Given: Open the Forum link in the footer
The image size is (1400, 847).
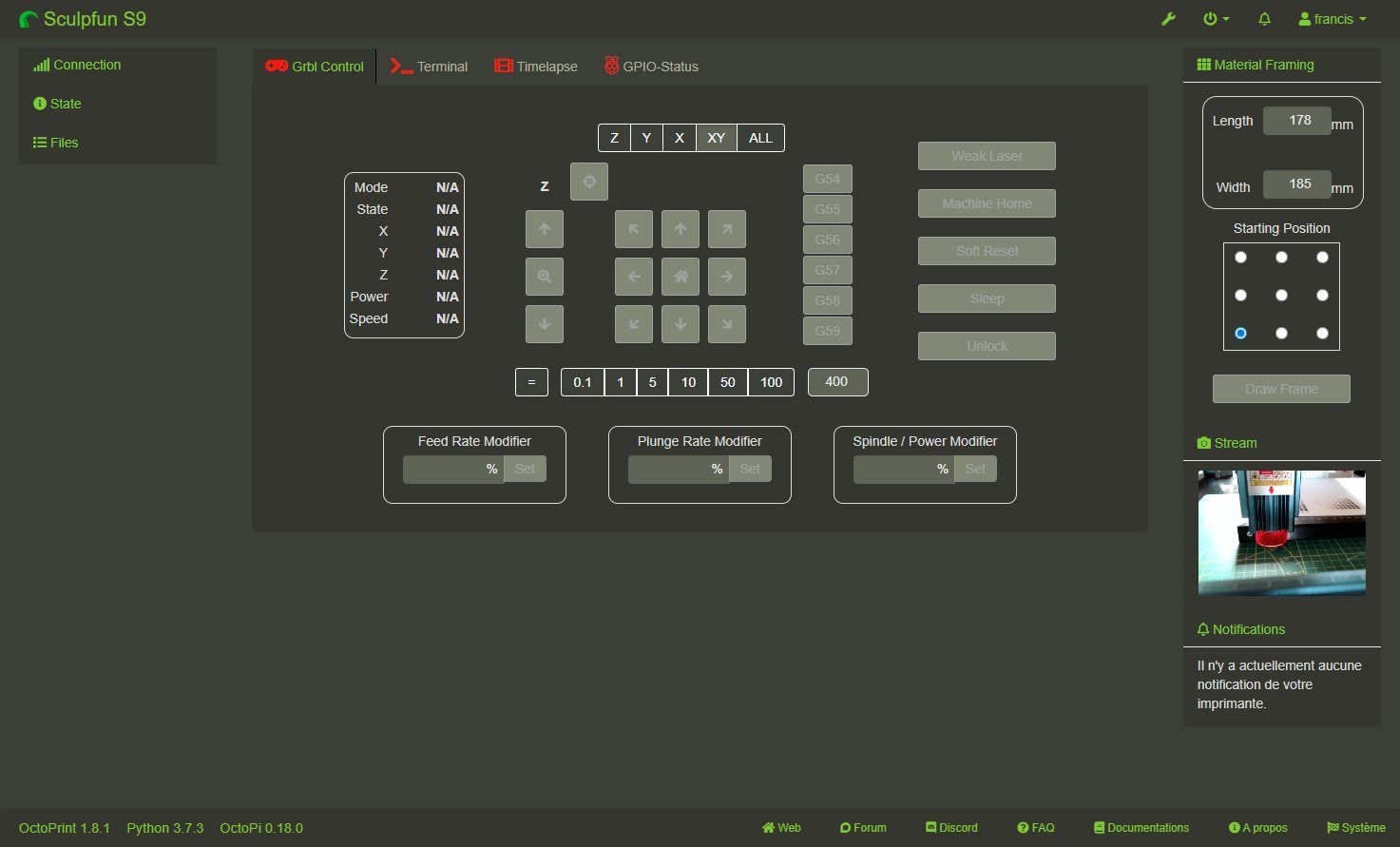Looking at the screenshot, I should [863, 828].
